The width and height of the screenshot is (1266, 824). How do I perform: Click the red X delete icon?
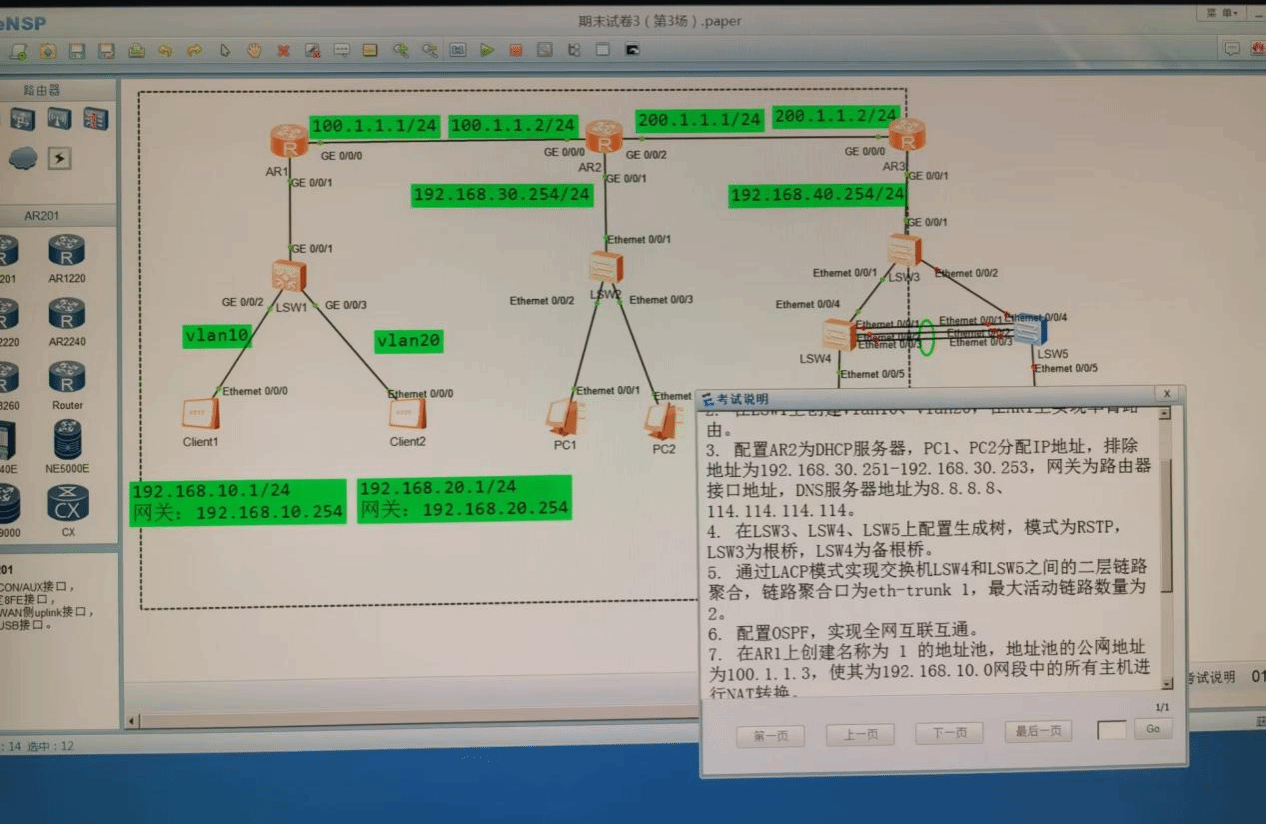(x=283, y=50)
